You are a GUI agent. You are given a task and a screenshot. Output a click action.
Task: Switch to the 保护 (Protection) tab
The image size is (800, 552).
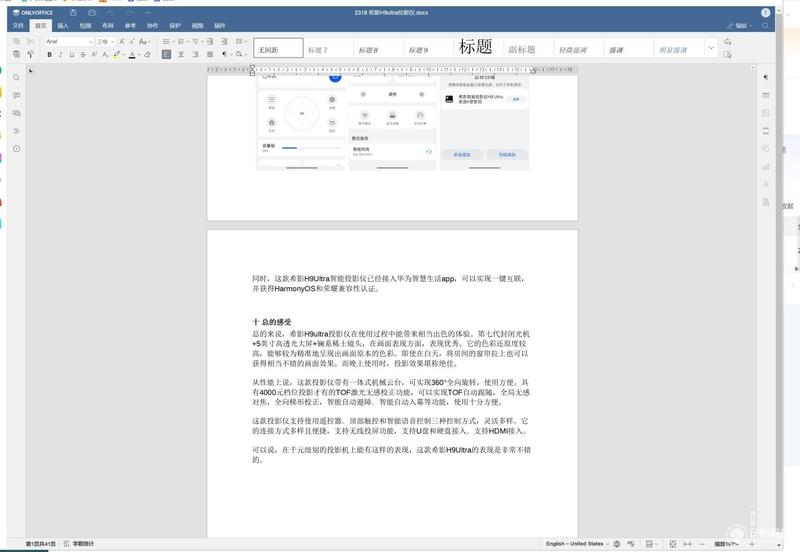[x=175, y=26]
